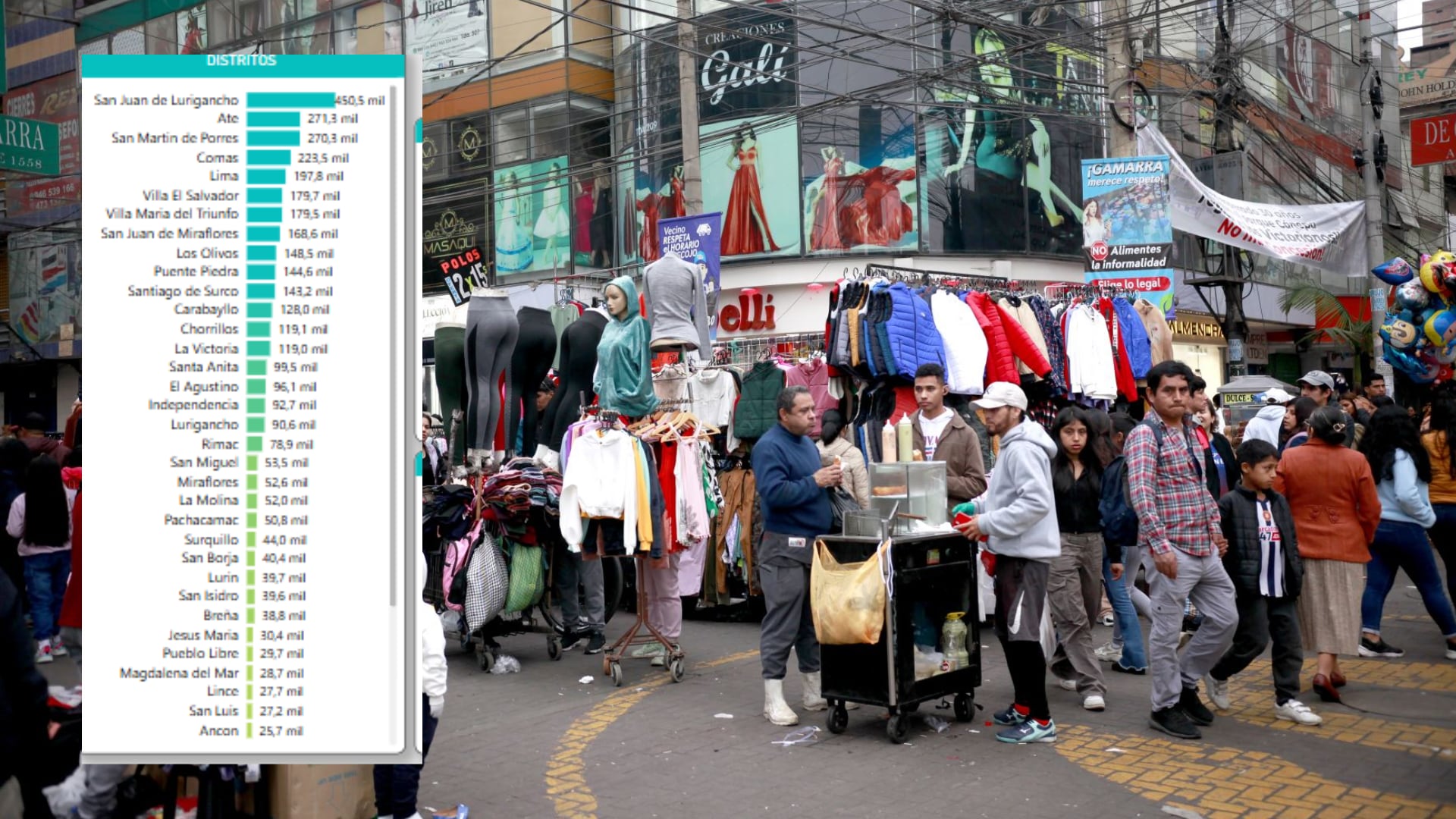Click the 'Ate' district label

pos(227,118)
